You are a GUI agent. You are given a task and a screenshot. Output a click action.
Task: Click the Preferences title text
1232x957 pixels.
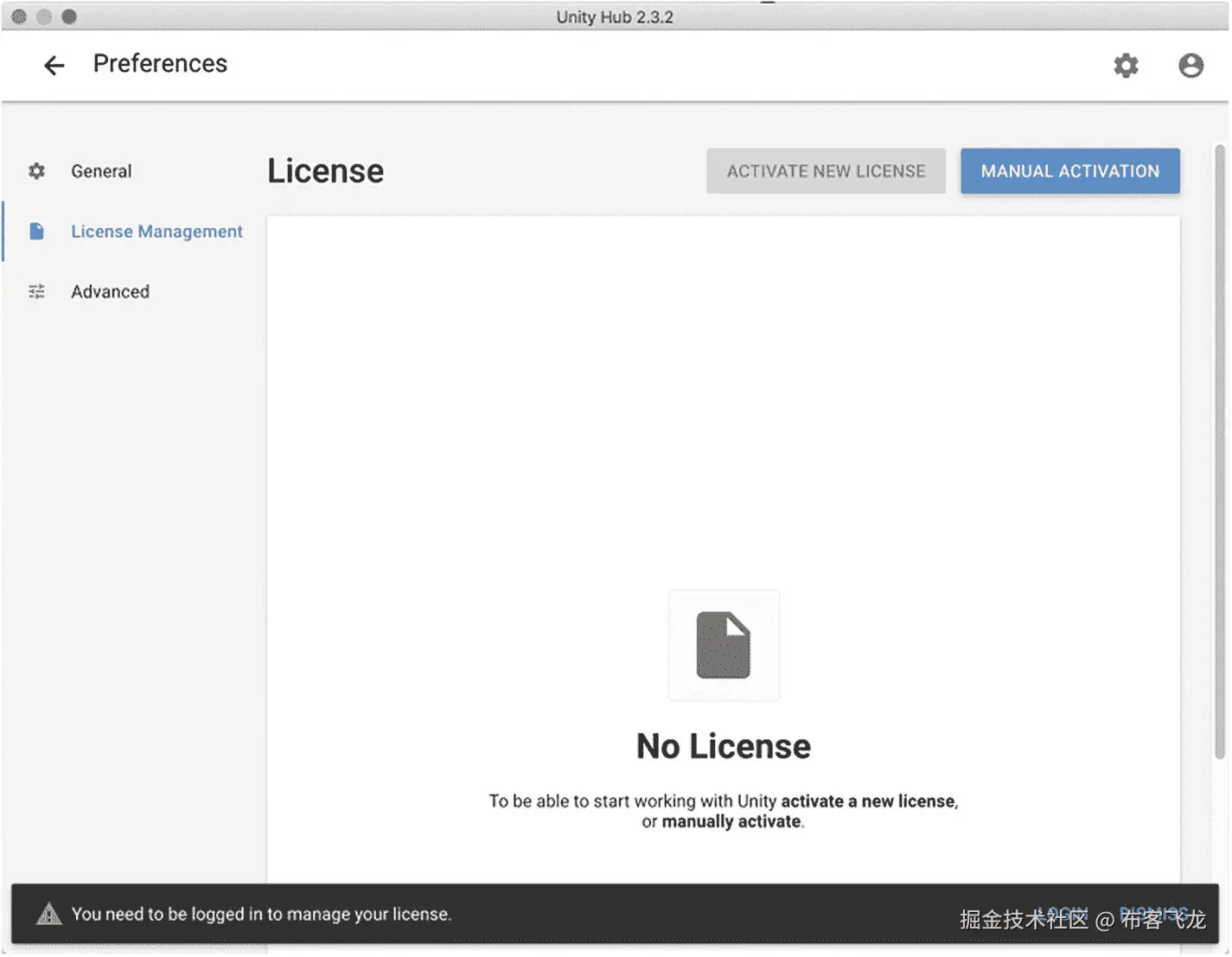(x=160, y=64)
